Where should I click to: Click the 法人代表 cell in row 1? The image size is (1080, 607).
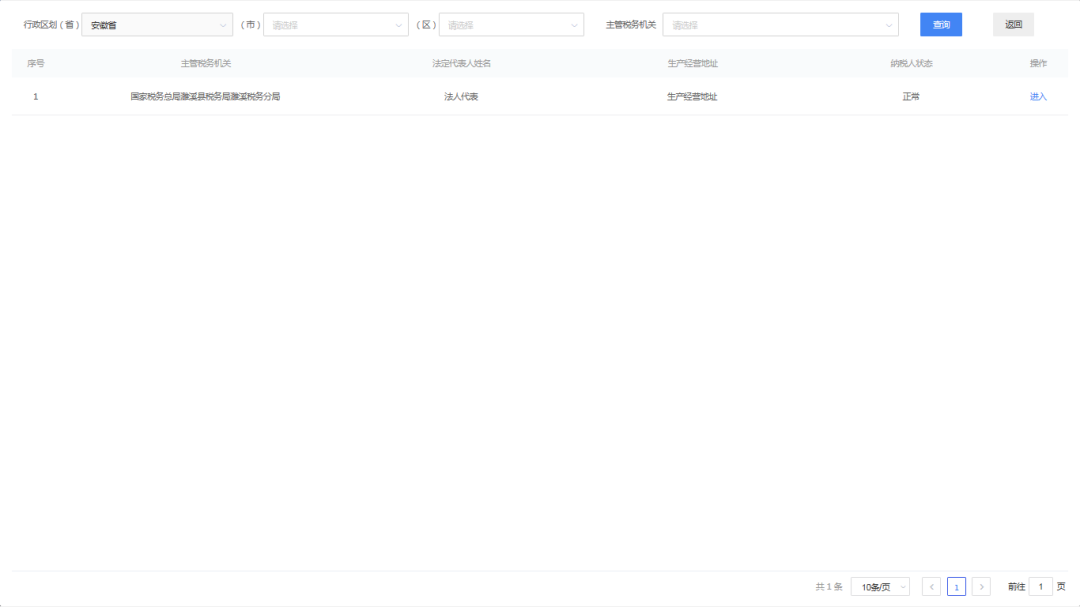[x=461, y=96]
